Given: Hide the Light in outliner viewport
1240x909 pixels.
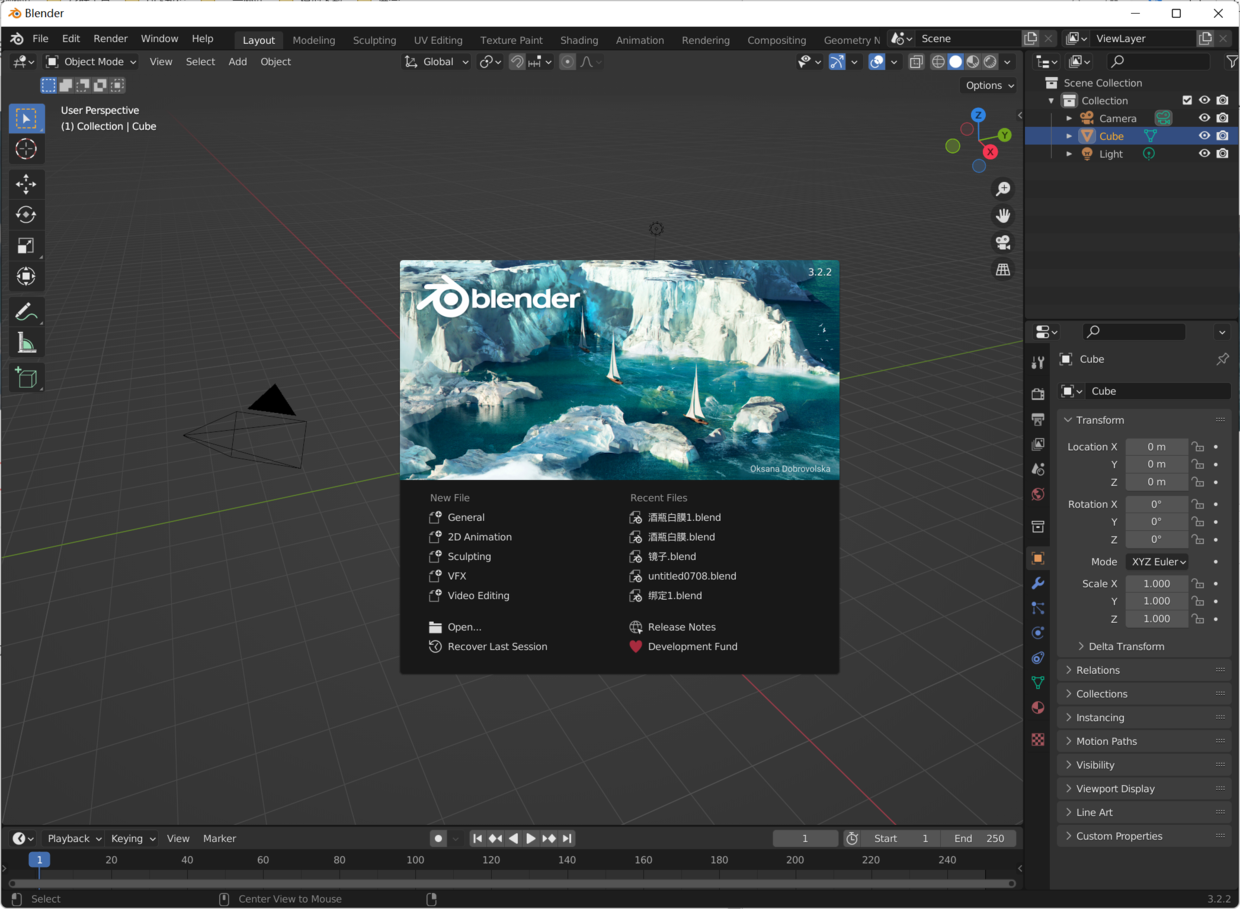Looking at the screenshot, I should click(1204, 154).
